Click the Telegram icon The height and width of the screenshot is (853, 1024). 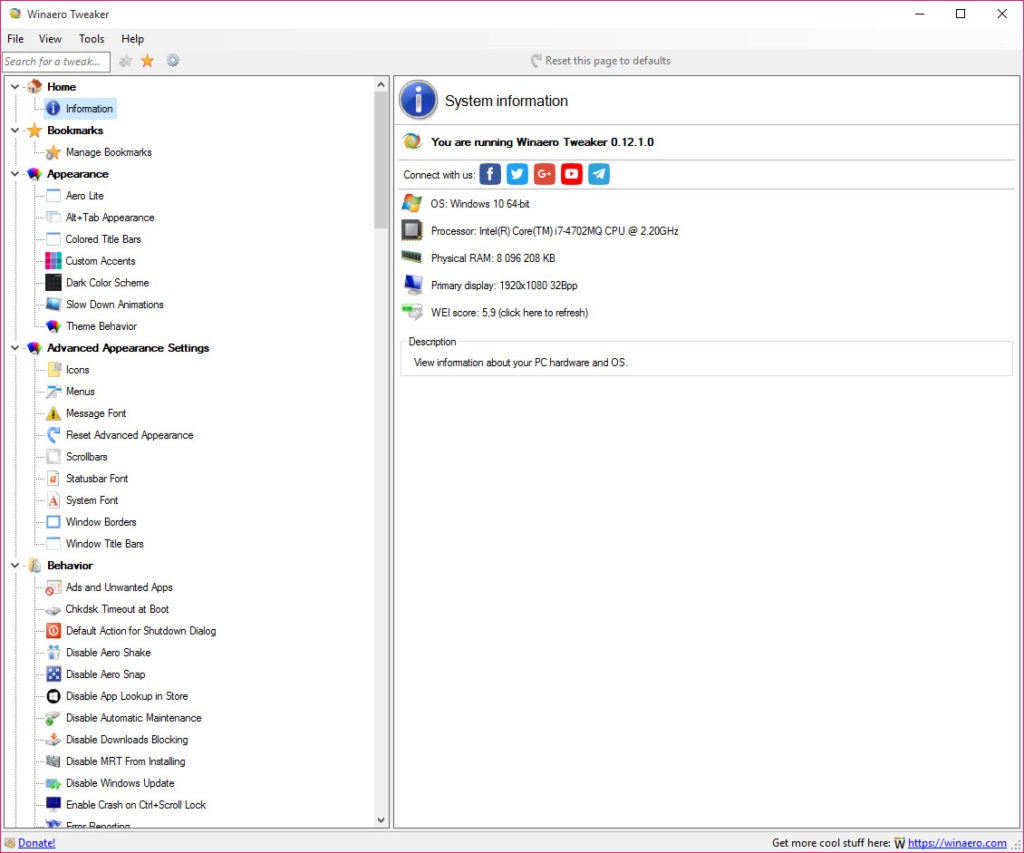click(599, 174)
